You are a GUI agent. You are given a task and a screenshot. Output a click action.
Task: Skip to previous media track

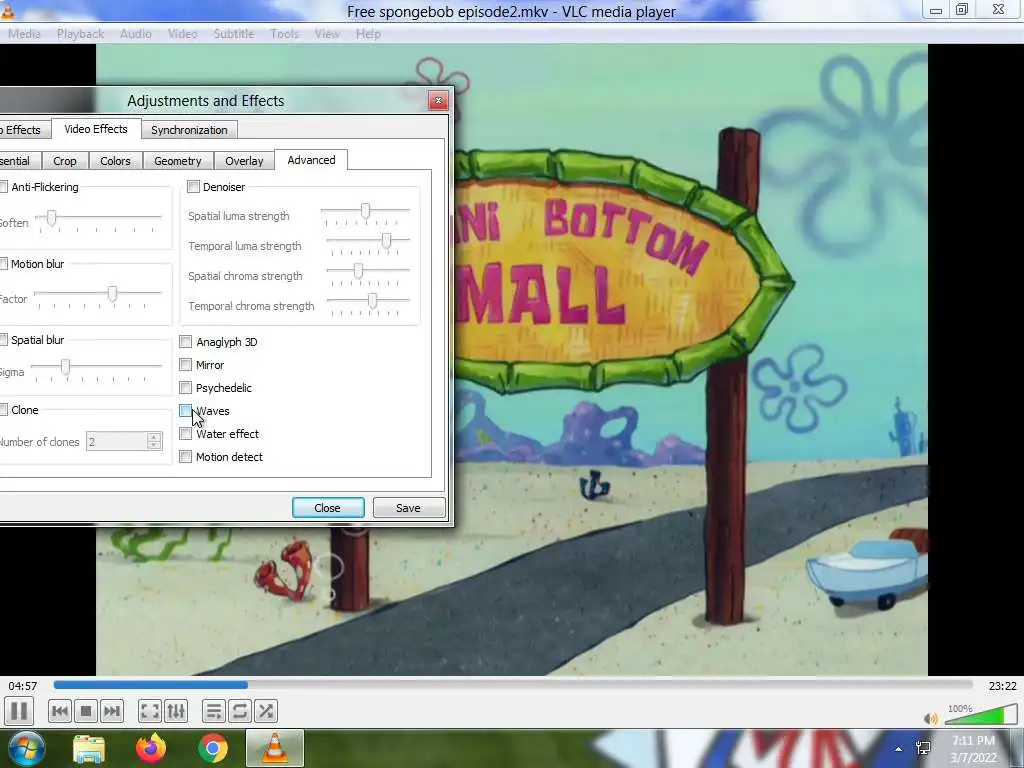click(59, 711)
